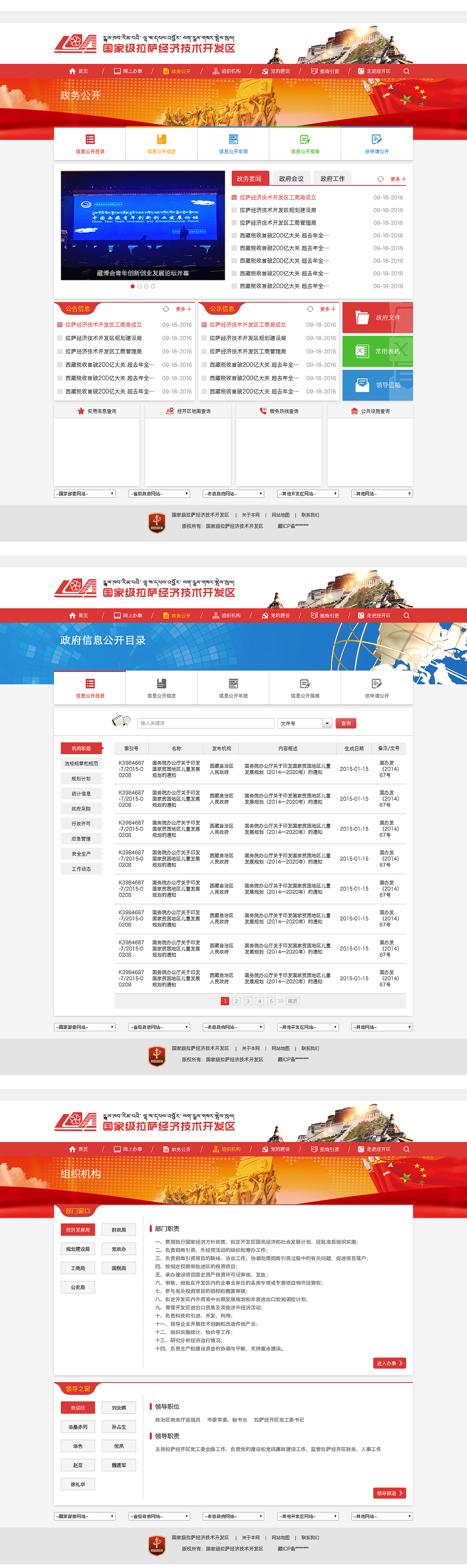This screenshot has width=467, height=1568.
Task: Expand 国家部委网站 dropdown on the 政务公开 page
Action: coord(85,494)
